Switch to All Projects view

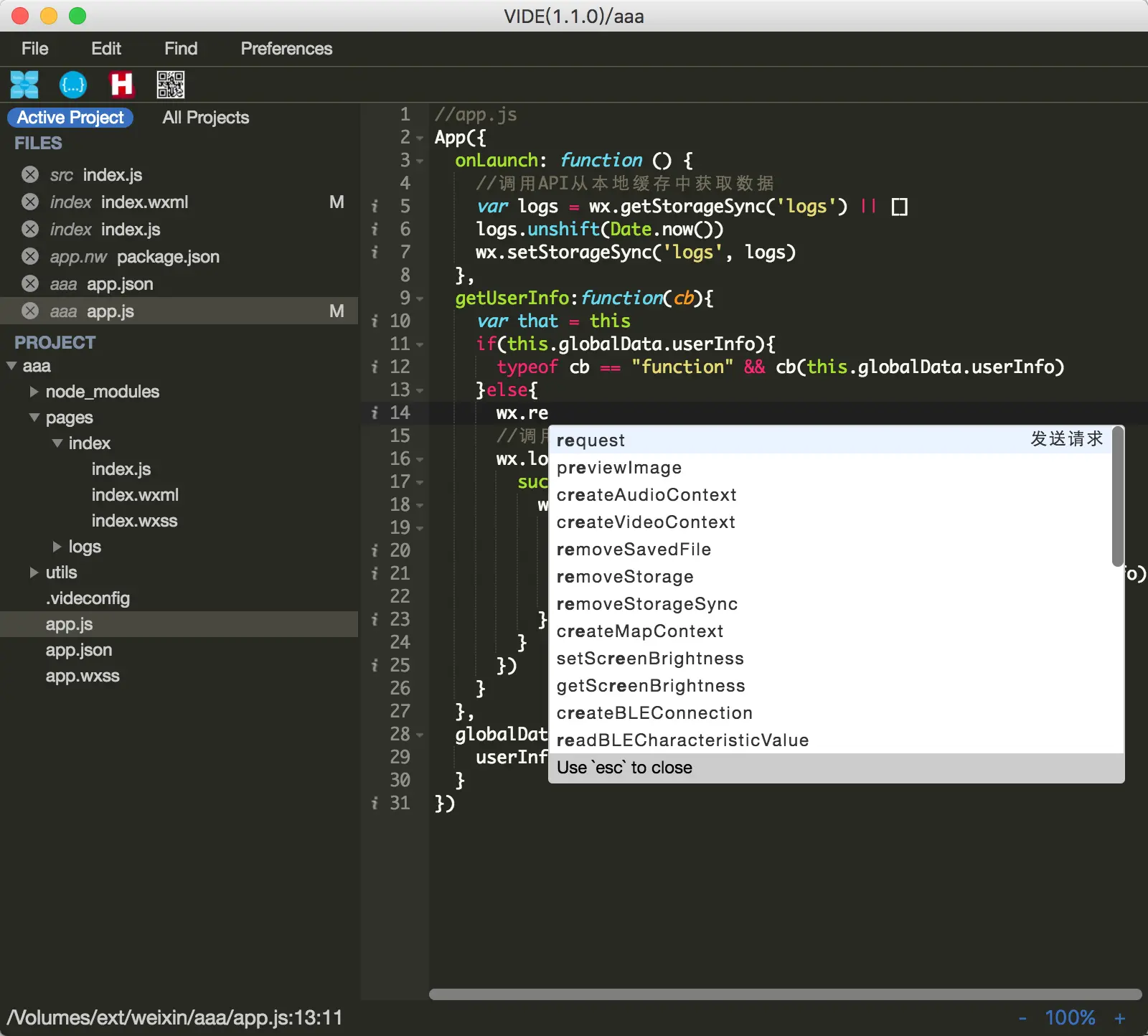point(205,118)
